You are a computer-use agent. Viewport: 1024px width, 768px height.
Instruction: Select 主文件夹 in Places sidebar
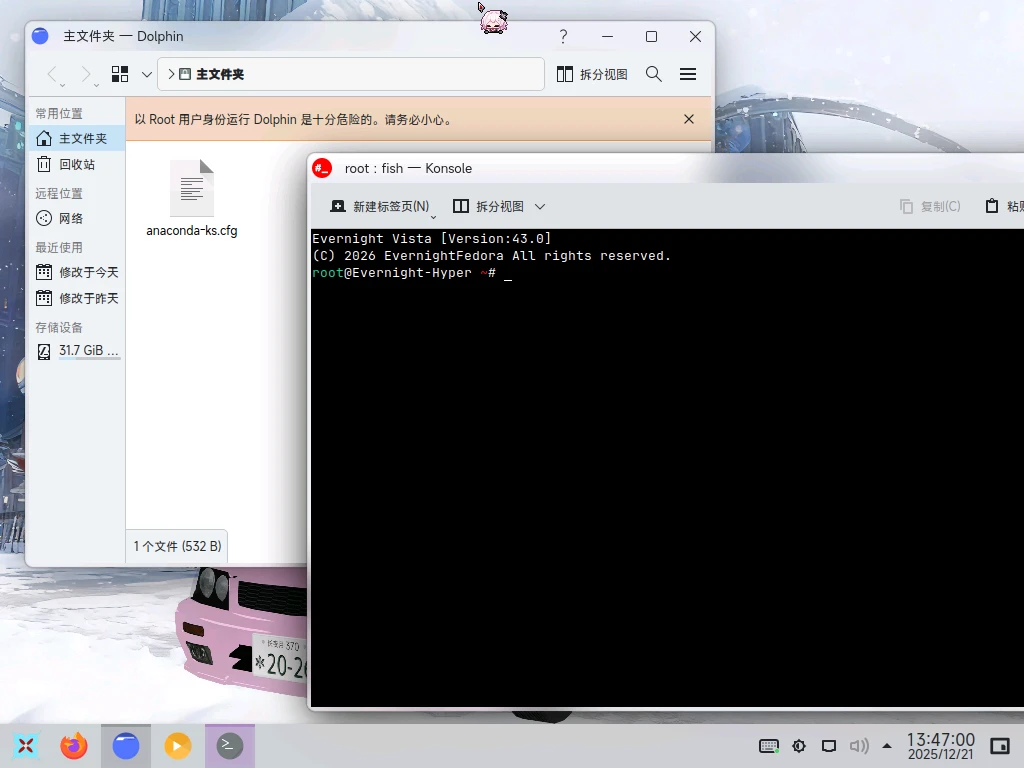click(77, 138)
